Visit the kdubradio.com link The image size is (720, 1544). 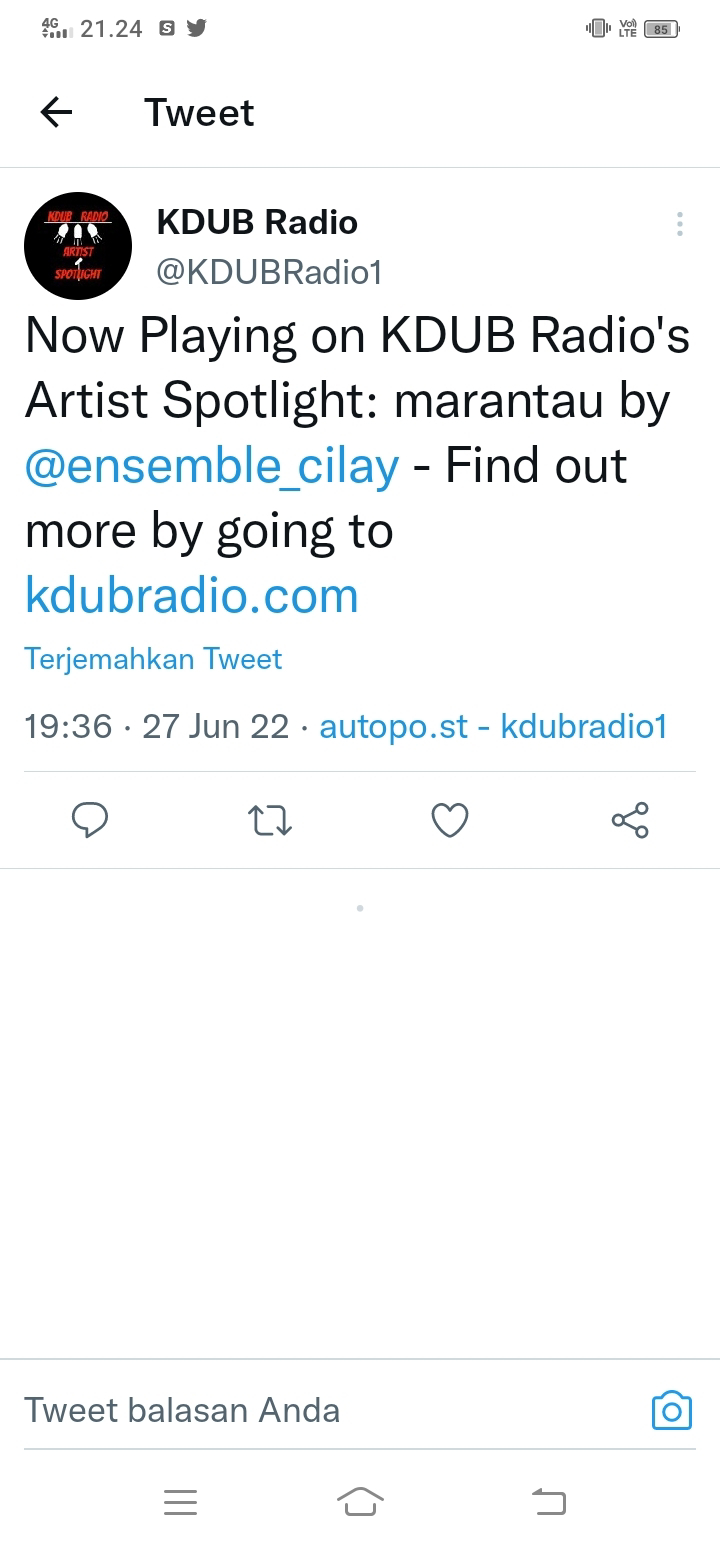click(191, 595)
